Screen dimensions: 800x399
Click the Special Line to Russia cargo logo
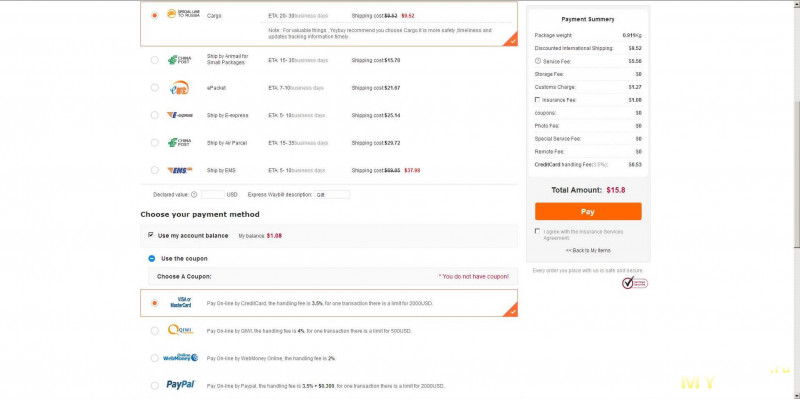183,14
